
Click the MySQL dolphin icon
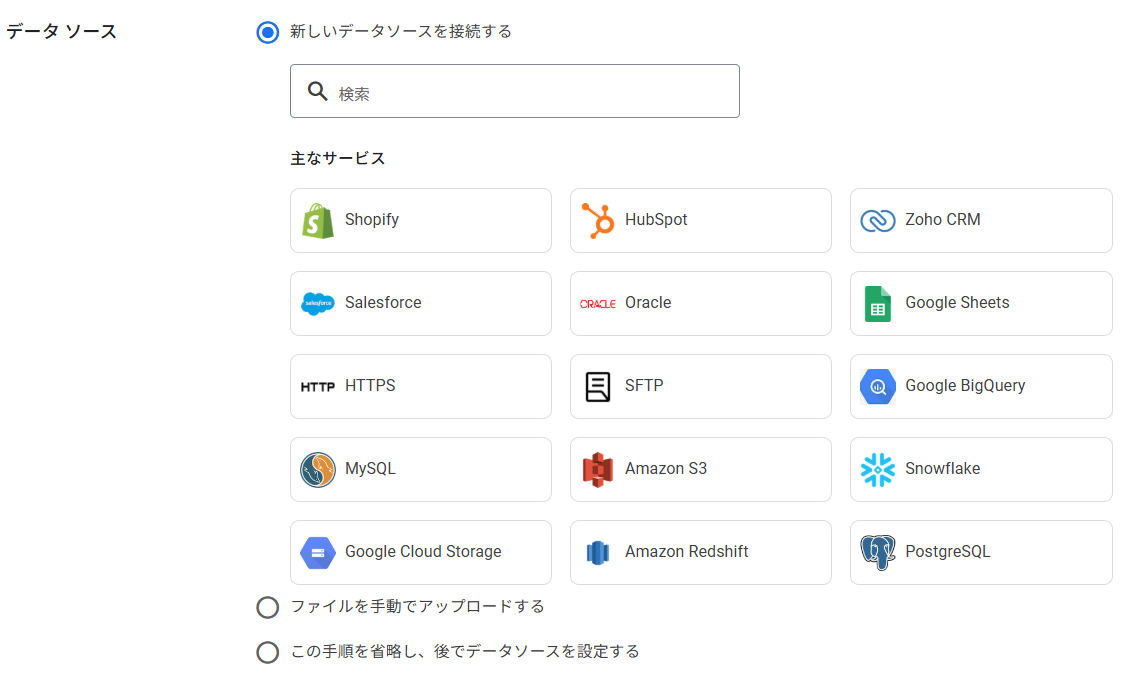coord(318,469)
